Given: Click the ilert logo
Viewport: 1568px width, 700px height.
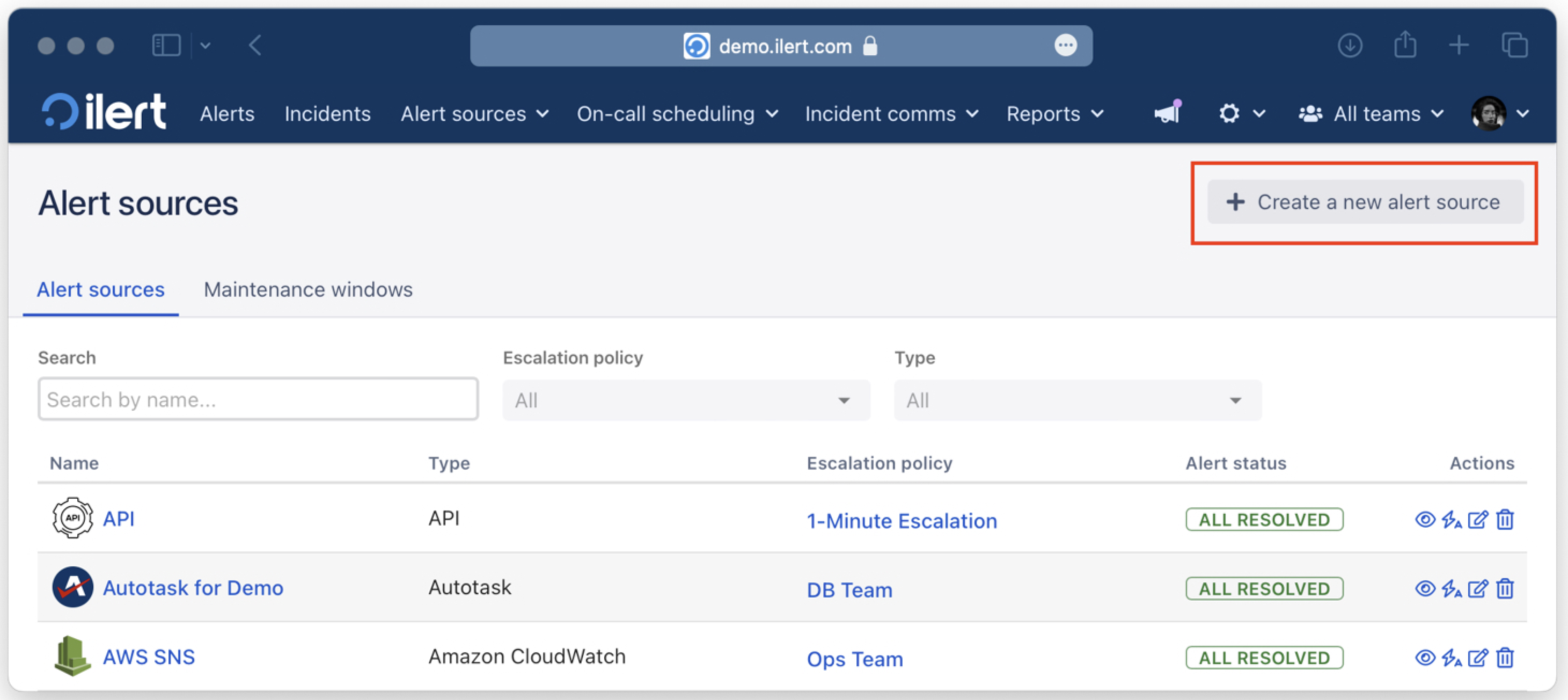Looking at the screenshot, I should pos(104,112).
